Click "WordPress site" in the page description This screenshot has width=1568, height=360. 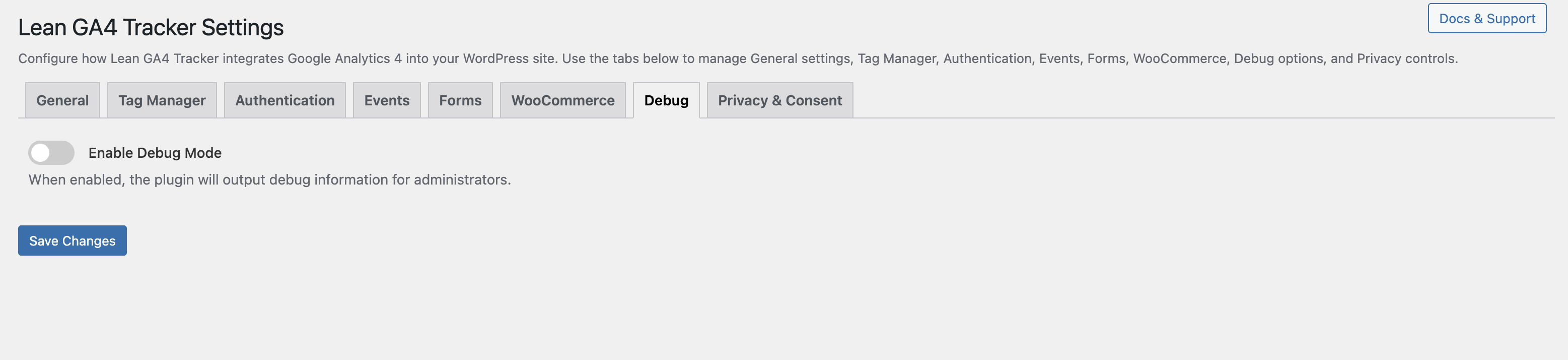pos(509,58)
